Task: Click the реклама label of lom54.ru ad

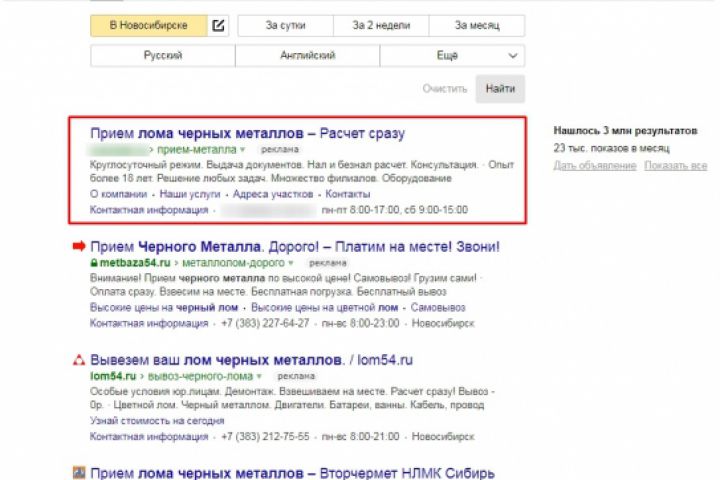Action: coord(296,376)
